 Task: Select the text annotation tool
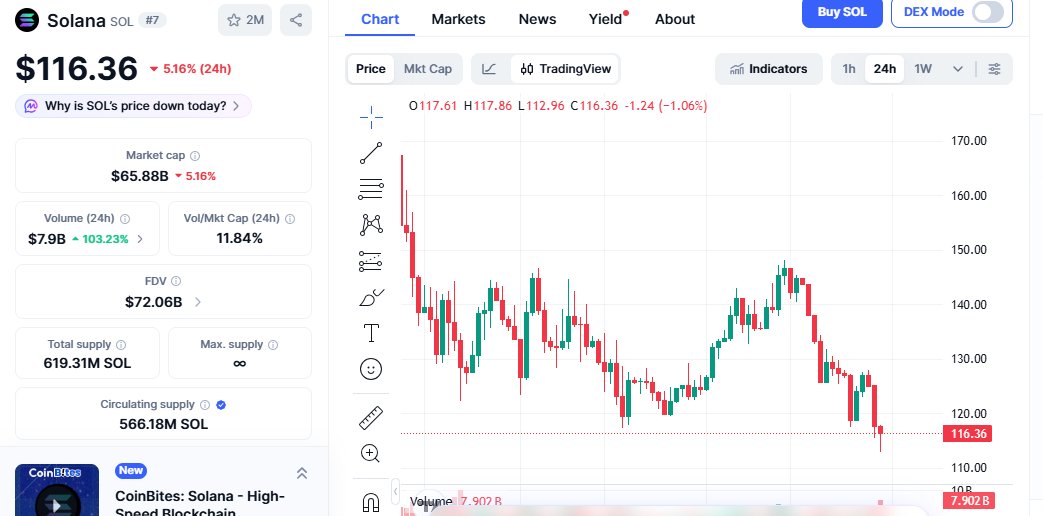371,332
